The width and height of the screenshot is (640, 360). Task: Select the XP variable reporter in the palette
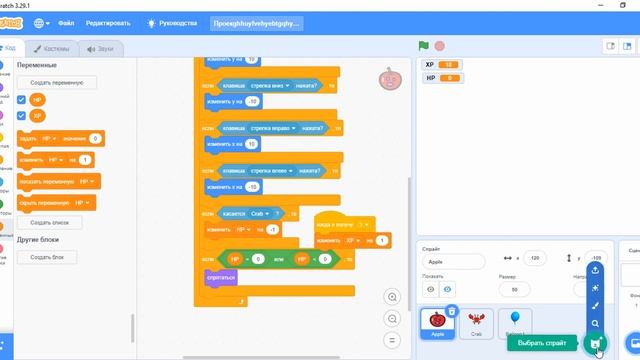(38, 116)
